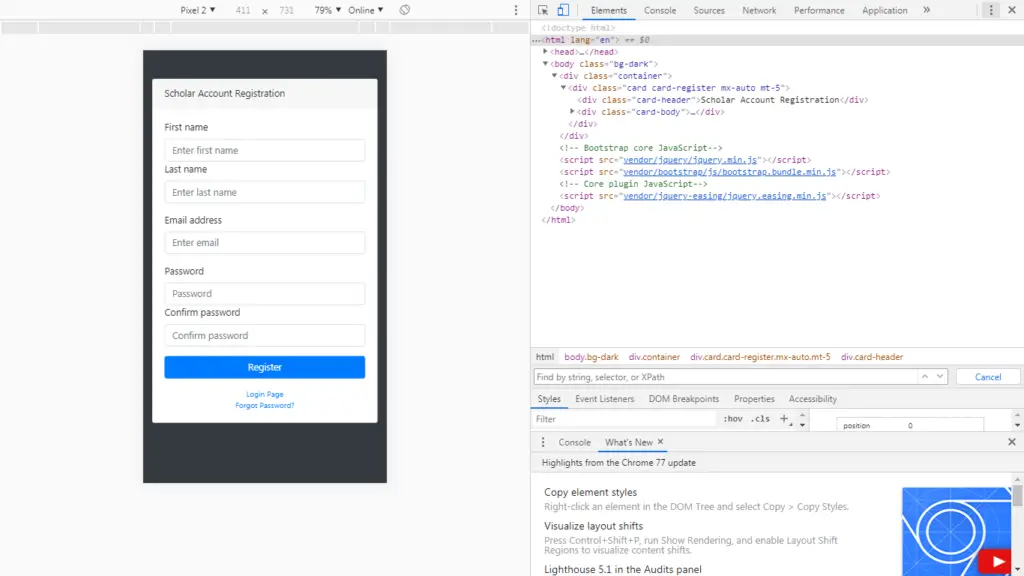
Task: Open the Event Listeners tab
Action: click(604, 399)
